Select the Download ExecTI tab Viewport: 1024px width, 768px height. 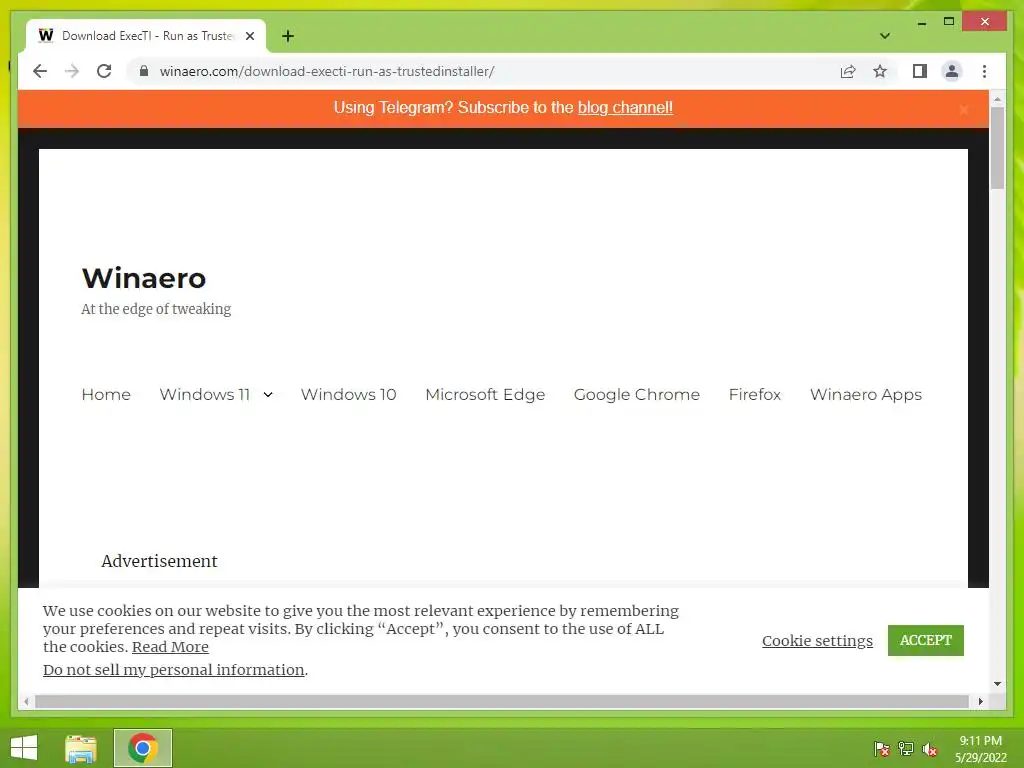(x=146, y=36)
